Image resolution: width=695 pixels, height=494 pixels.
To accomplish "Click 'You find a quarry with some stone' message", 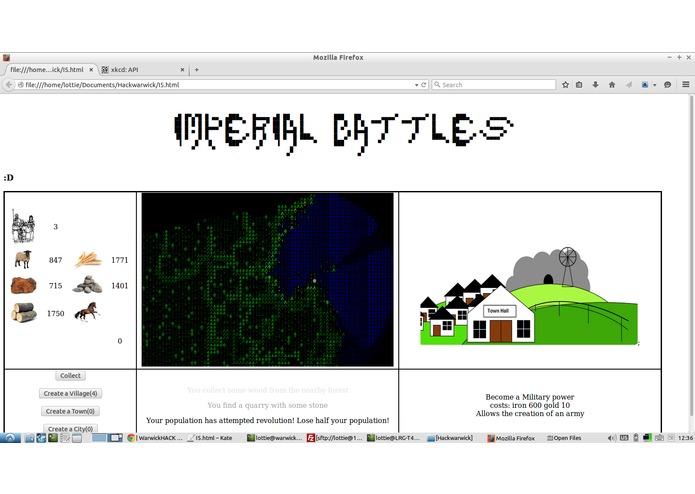I will (267, 405).
